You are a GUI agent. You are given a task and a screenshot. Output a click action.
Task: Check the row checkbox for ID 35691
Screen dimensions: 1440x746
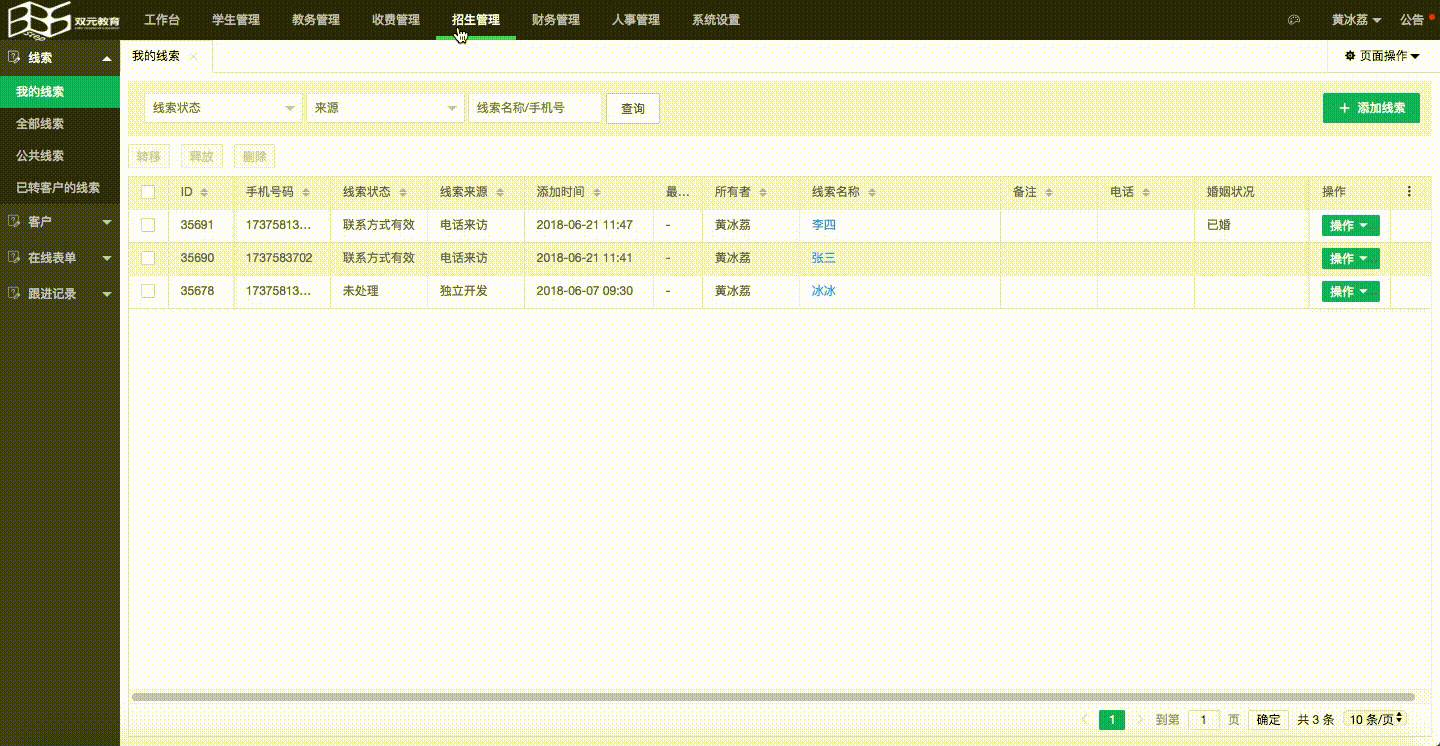(148, 225)
